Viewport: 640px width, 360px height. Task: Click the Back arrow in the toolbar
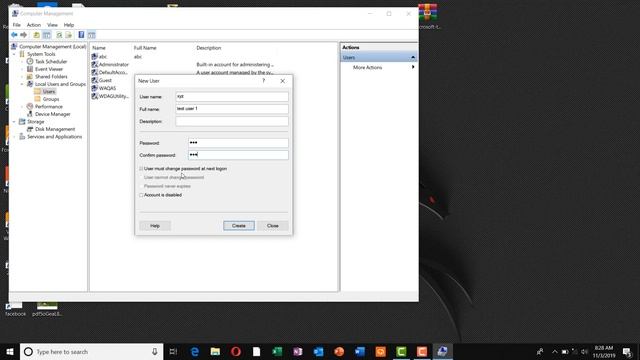point(14,35)
